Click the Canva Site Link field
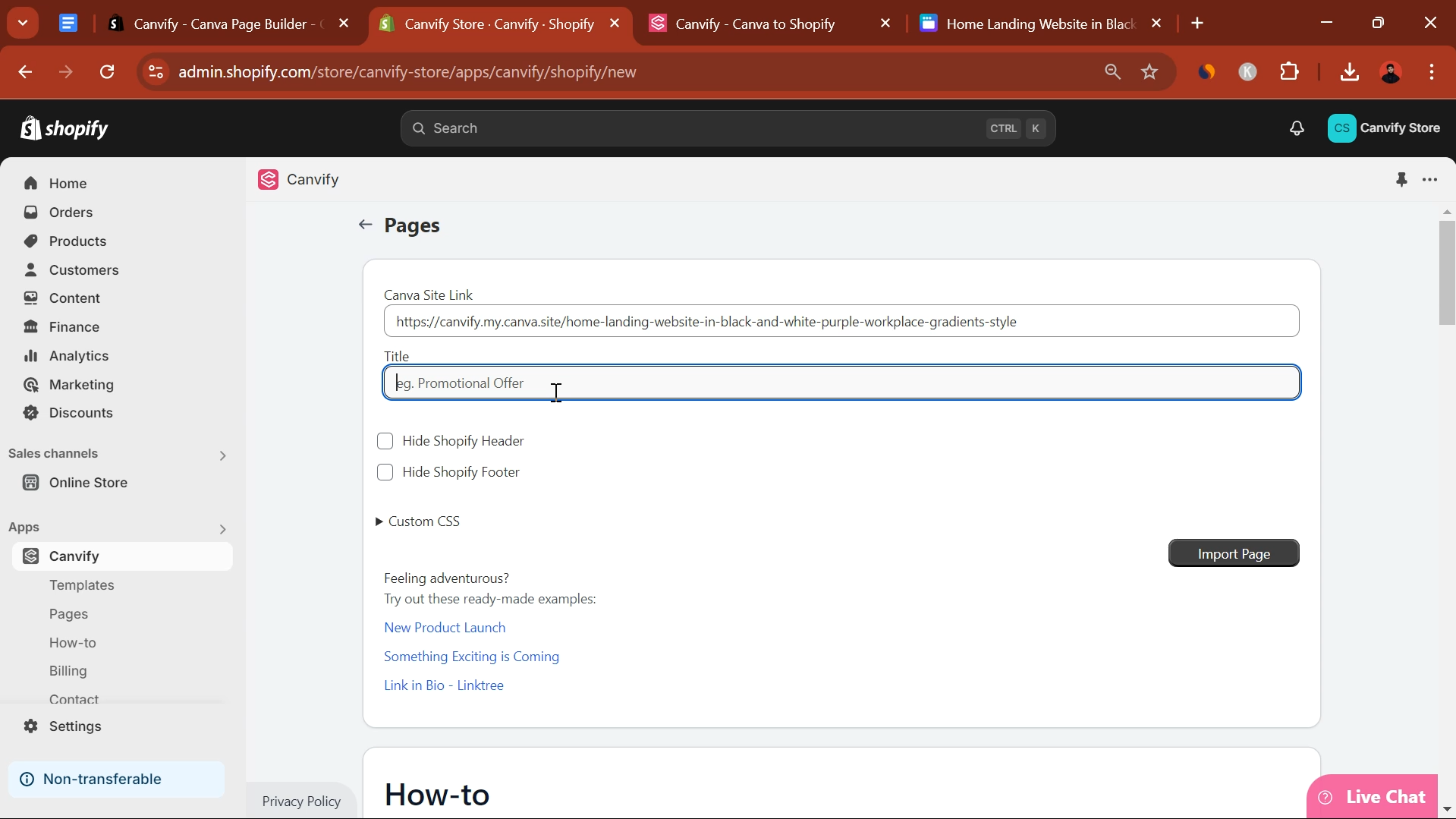The image size is (1456, 819). 841,321
